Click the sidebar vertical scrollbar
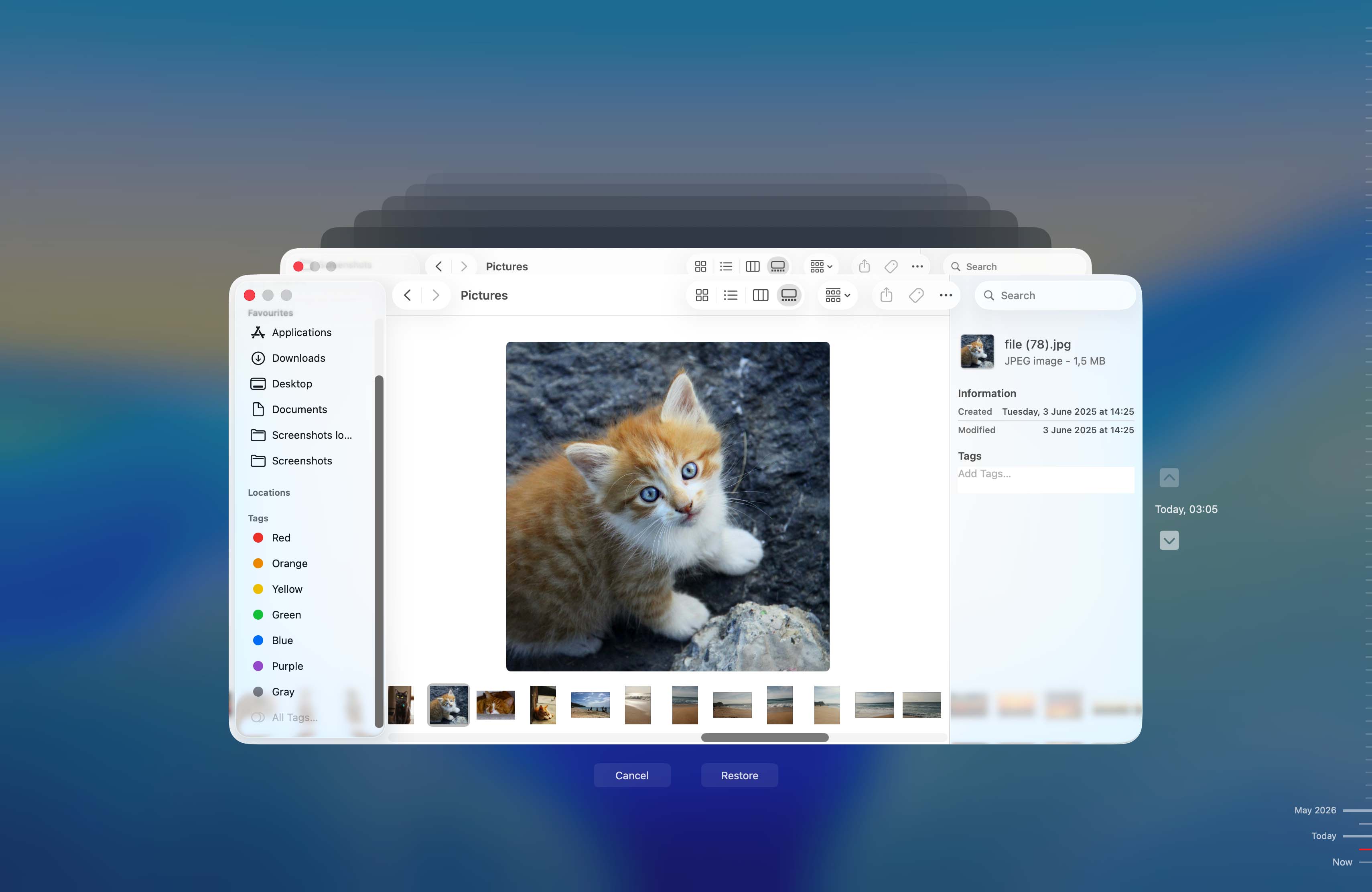The height and width of the screenshot is (892, 1372). pyautogui.click(x=379, y=551)
